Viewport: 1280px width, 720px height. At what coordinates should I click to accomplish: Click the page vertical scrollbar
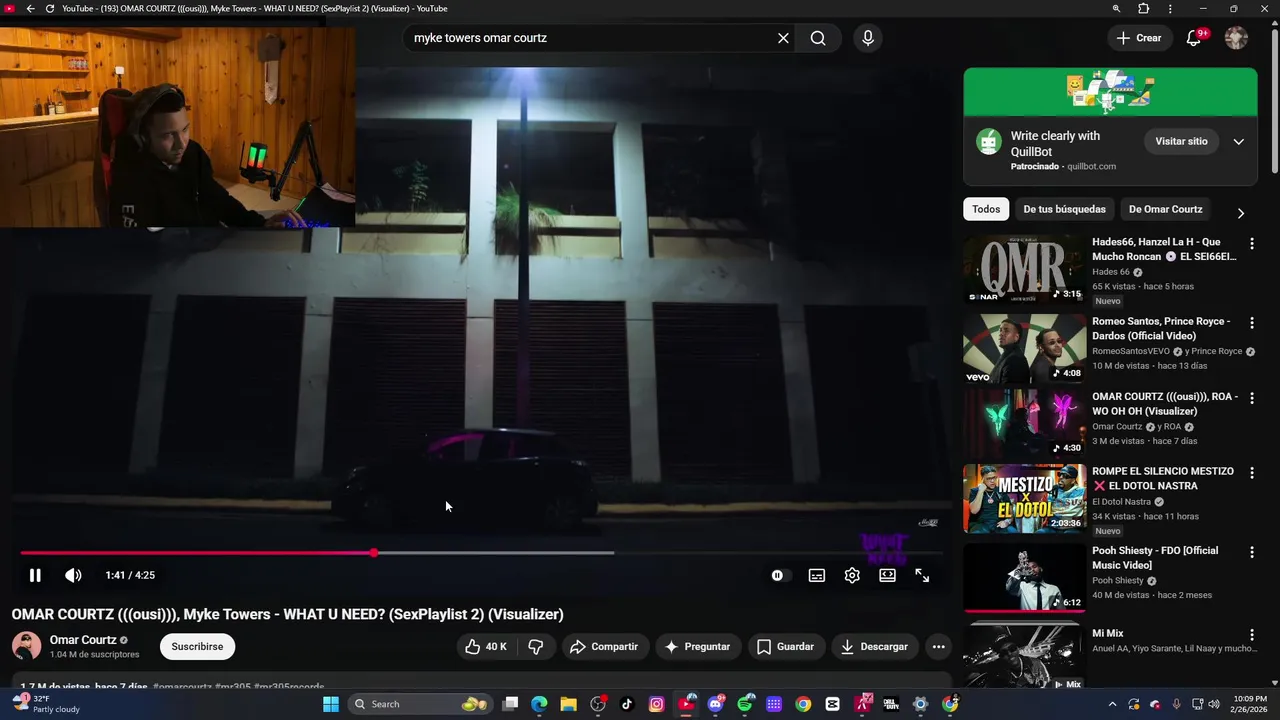click(x=1274, y=100)
